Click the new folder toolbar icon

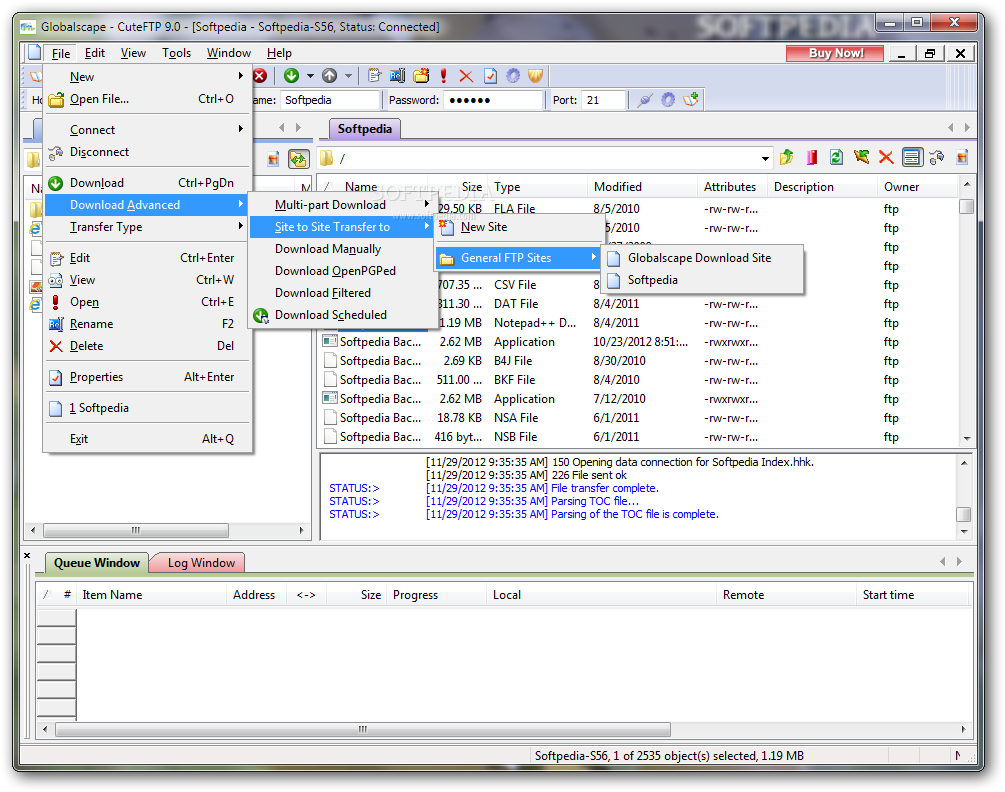tap(421, 76)
